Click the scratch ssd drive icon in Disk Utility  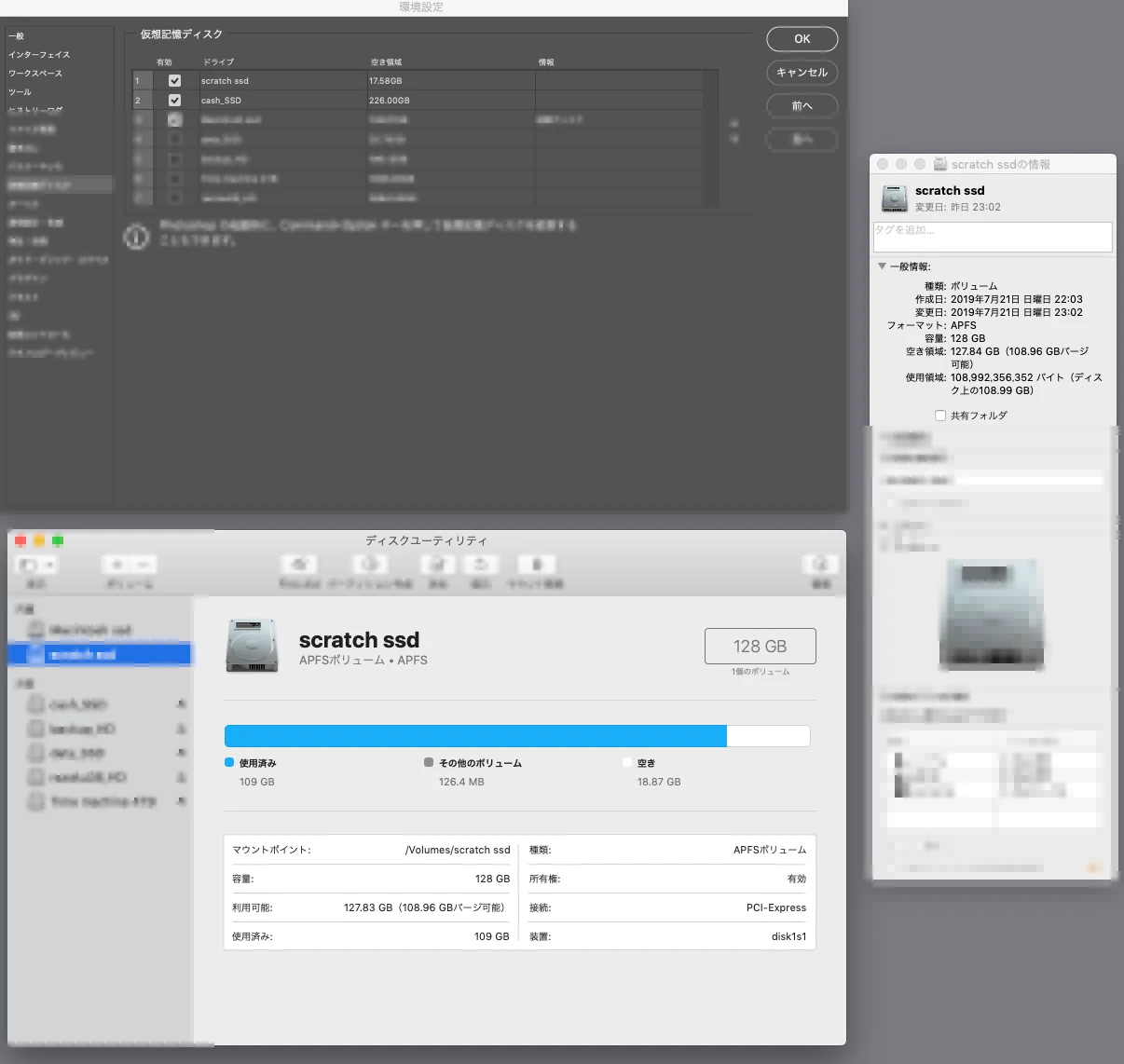(x=253, y=646)
